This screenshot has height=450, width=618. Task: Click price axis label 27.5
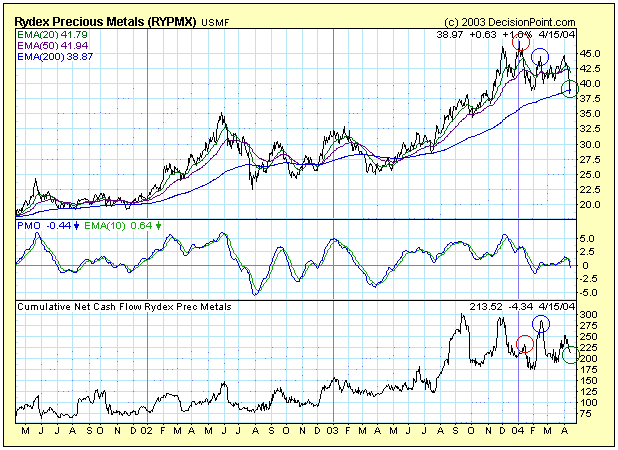click(x=590, y=160)
